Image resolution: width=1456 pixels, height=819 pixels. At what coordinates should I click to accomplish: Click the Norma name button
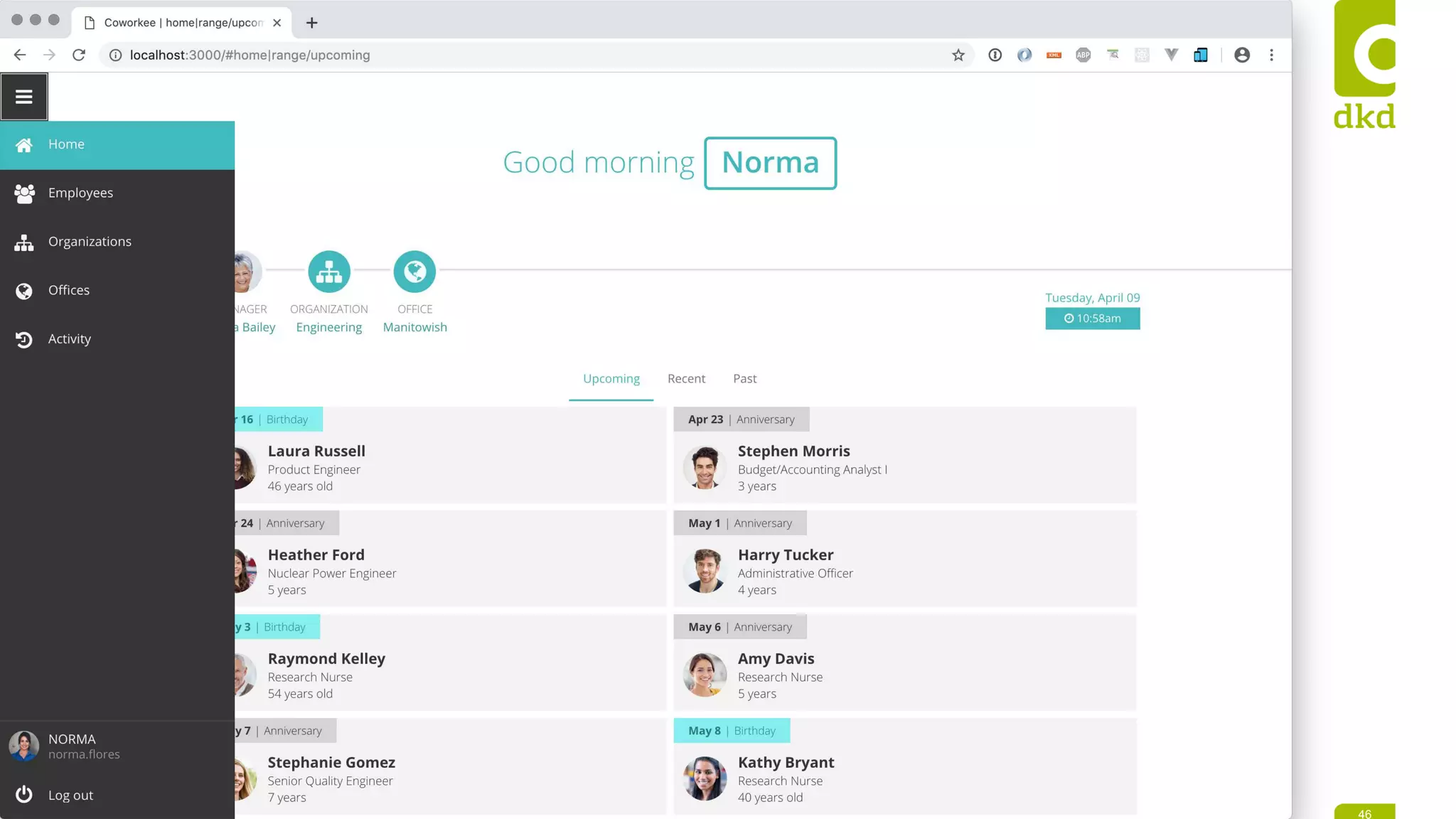770,163
